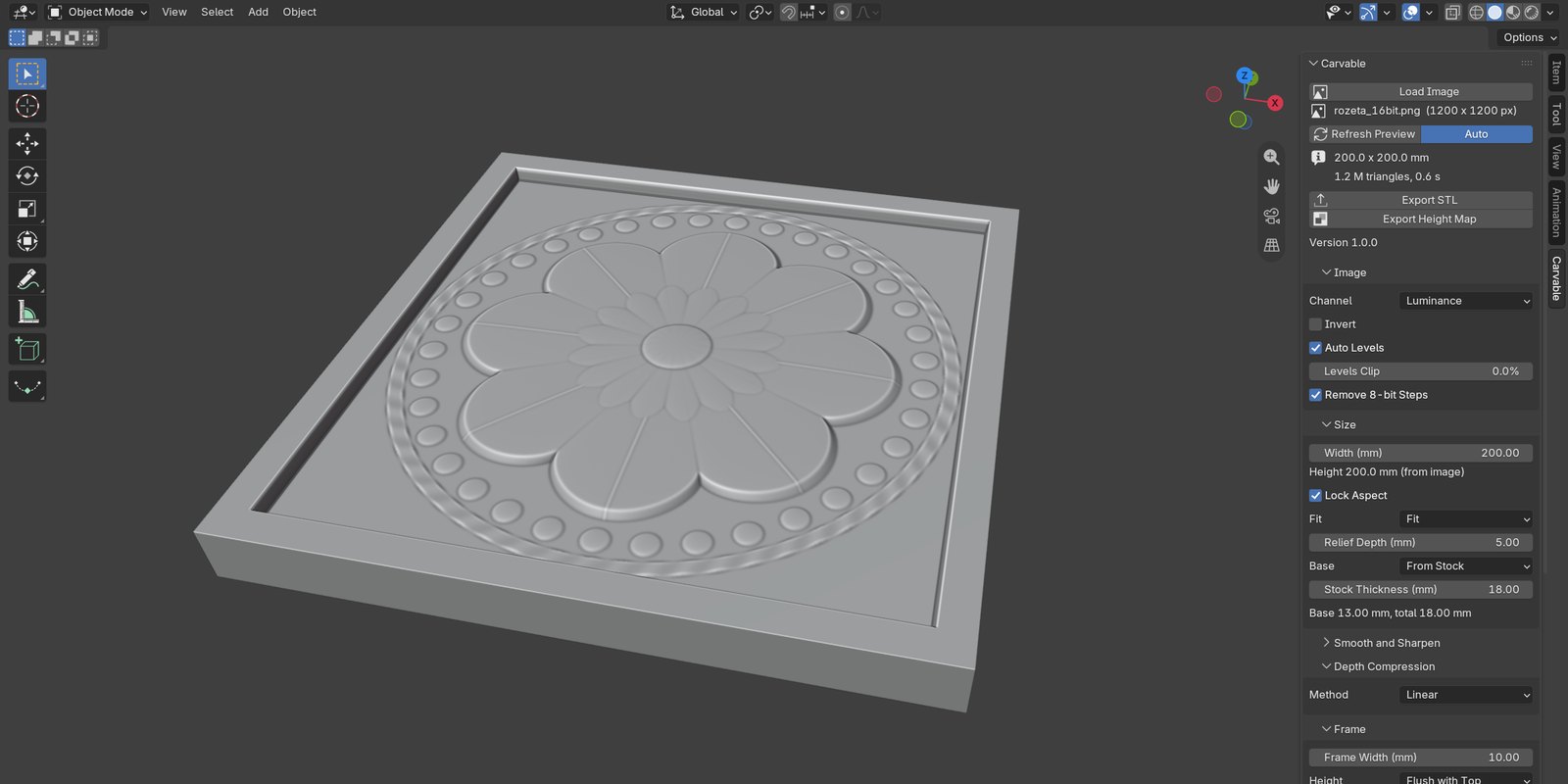
Task: Enable the Invert checkbox
Action: [1315, 324]
